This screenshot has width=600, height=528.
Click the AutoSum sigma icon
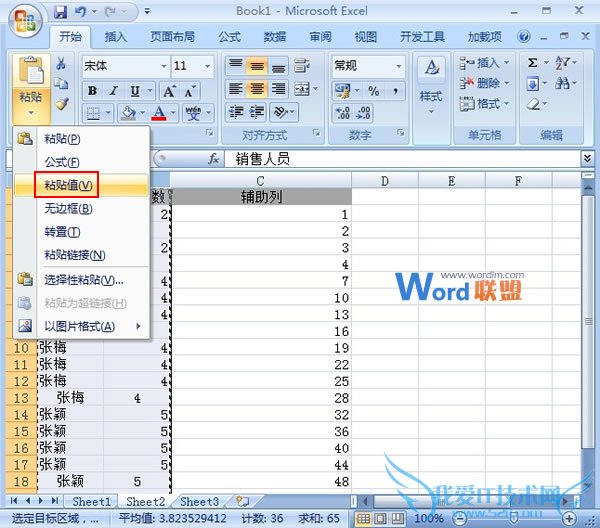click(x=532, y=63)
